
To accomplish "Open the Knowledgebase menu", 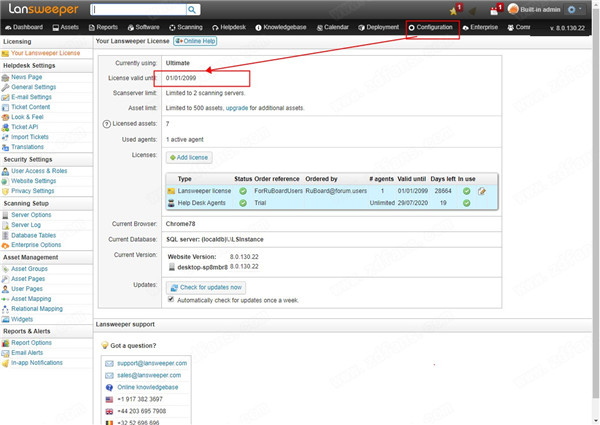I will tap(281, 27).
